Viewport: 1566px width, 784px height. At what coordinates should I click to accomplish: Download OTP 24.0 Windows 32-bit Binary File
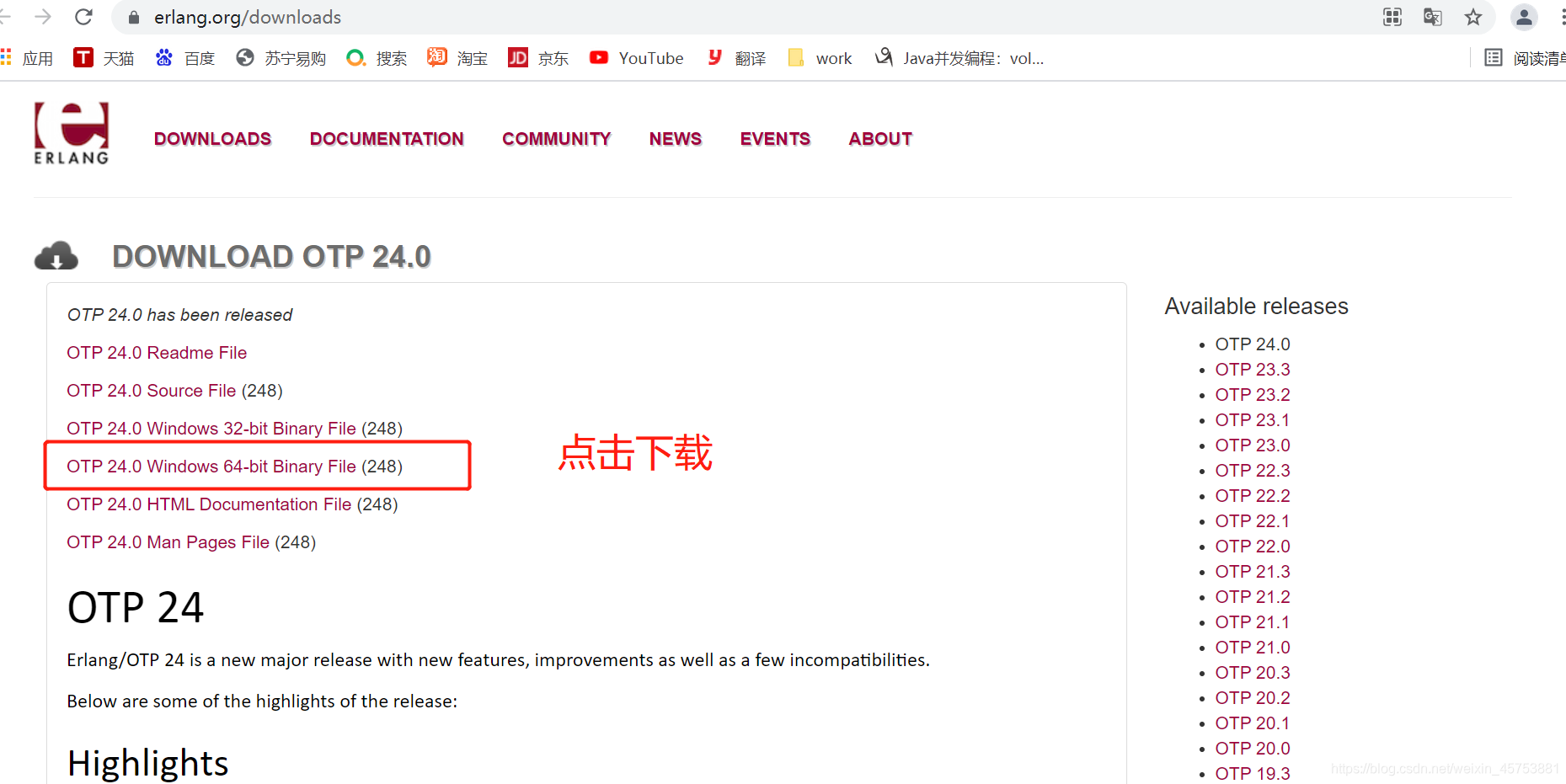point(211,429)
